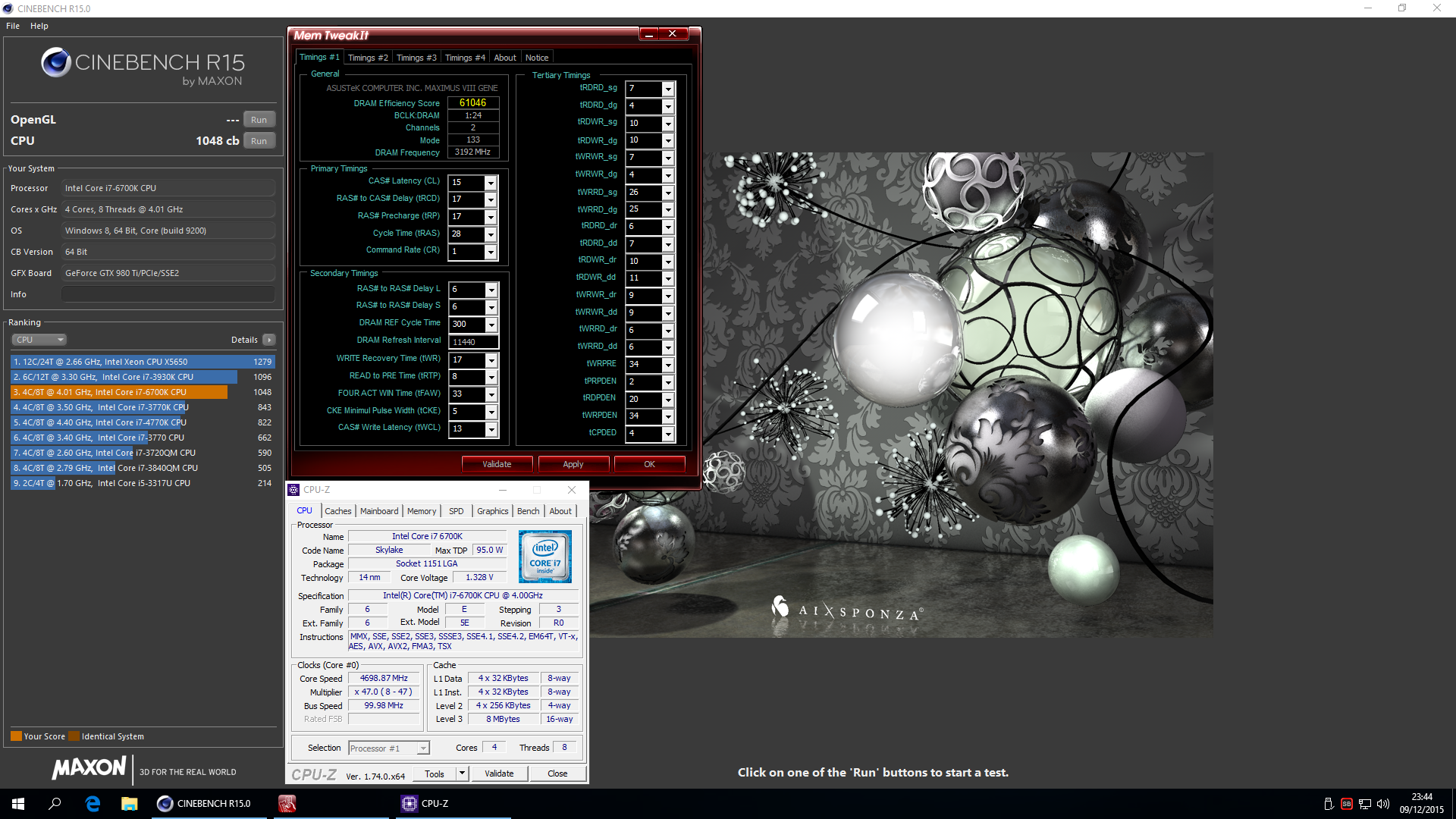Switch to the CPU-Z taskbar item

coord(453,804)
